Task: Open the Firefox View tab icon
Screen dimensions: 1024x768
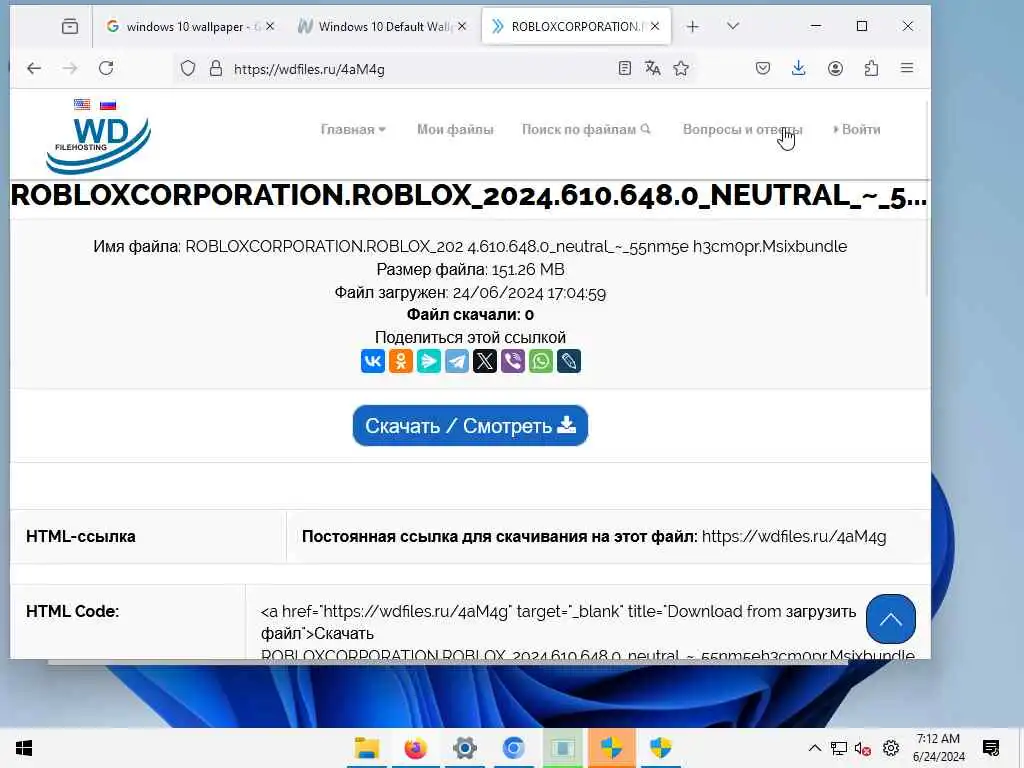Action: tap(70, 26)
